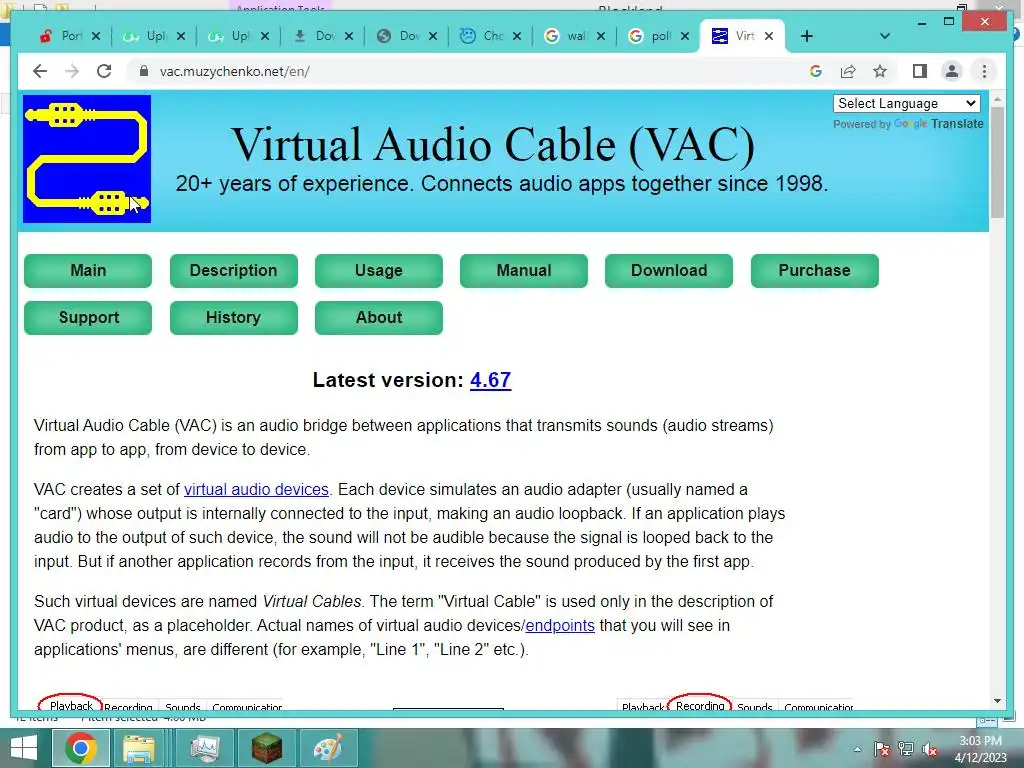The width and height of the screenshot is (1024, 768).
Task: Click the VAC yellow cable logo
Action: click(87, 159)
